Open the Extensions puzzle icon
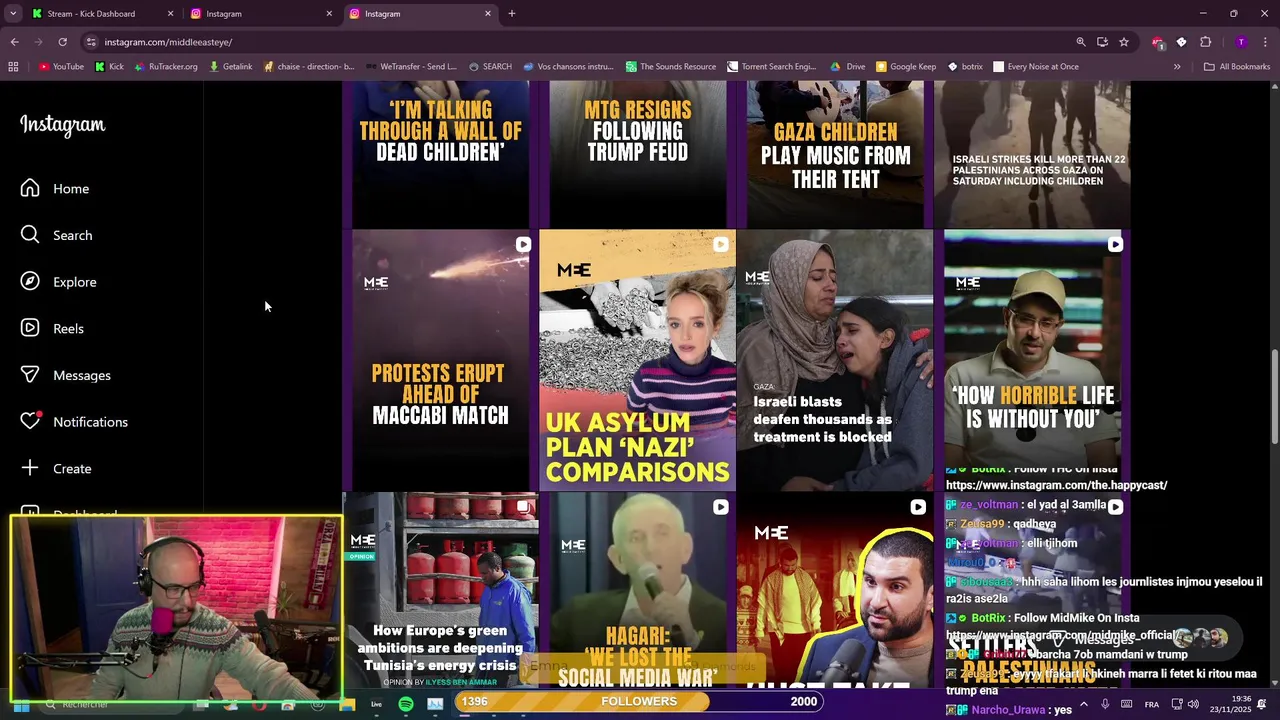1280x720 pixels. 1205,42
